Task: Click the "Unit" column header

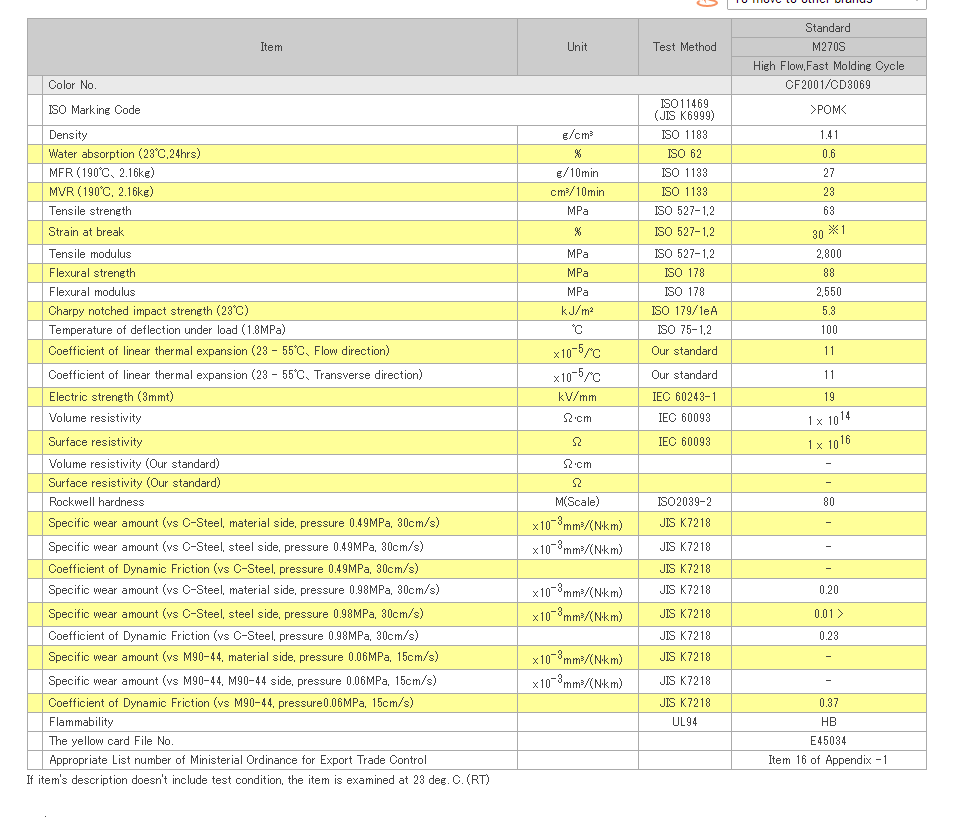Action: (x=577, y=47)
